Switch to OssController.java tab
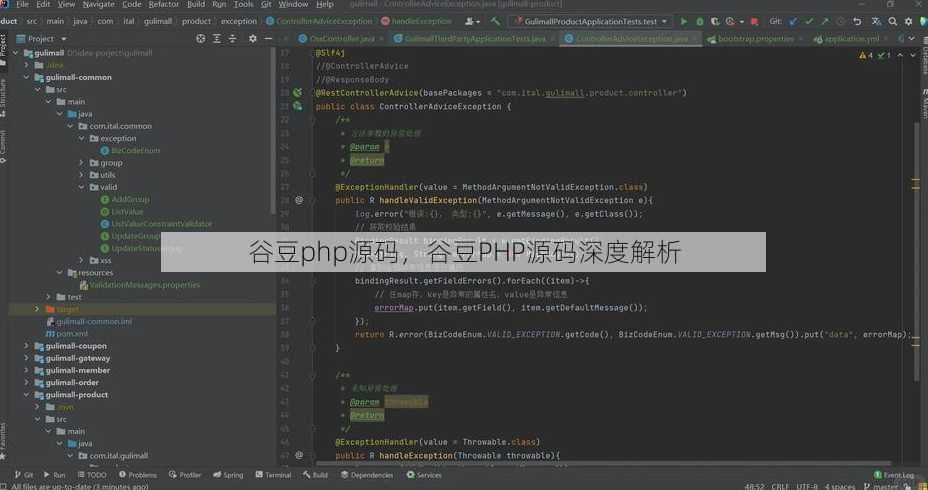The image size is (928, 490). point(341,38)
